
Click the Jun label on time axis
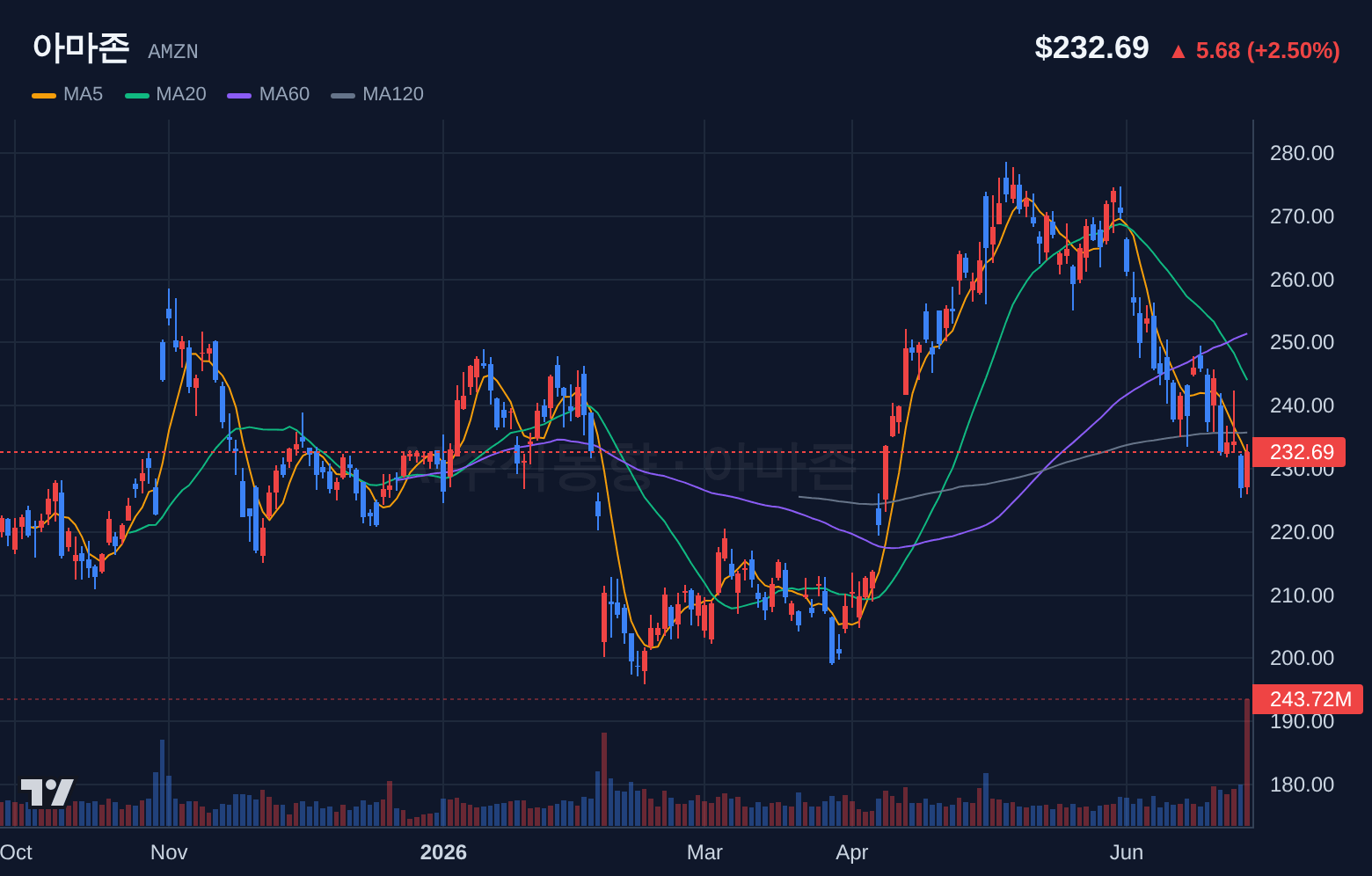pos(1127,852)
